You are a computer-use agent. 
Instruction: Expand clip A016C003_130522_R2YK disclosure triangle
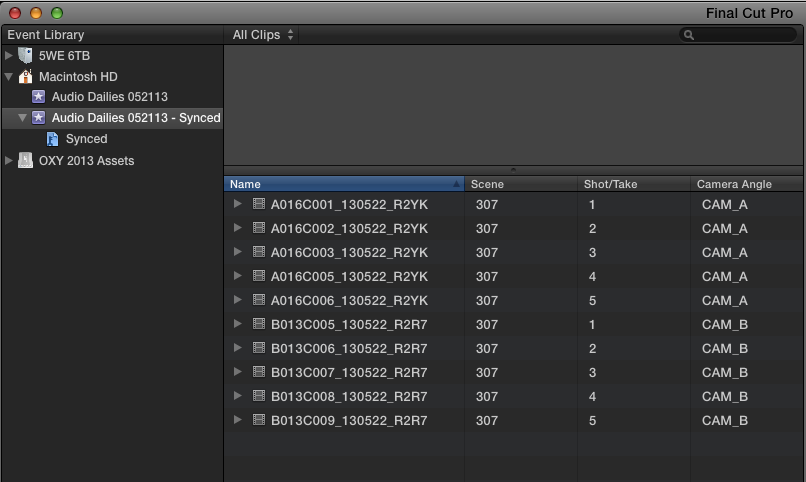point(237,252)
